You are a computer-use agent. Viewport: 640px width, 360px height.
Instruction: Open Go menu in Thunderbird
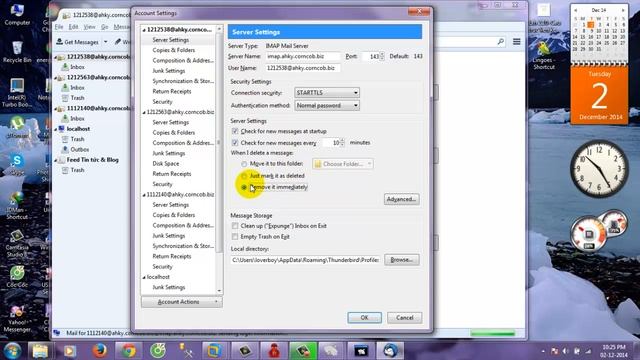pos(104,27)
